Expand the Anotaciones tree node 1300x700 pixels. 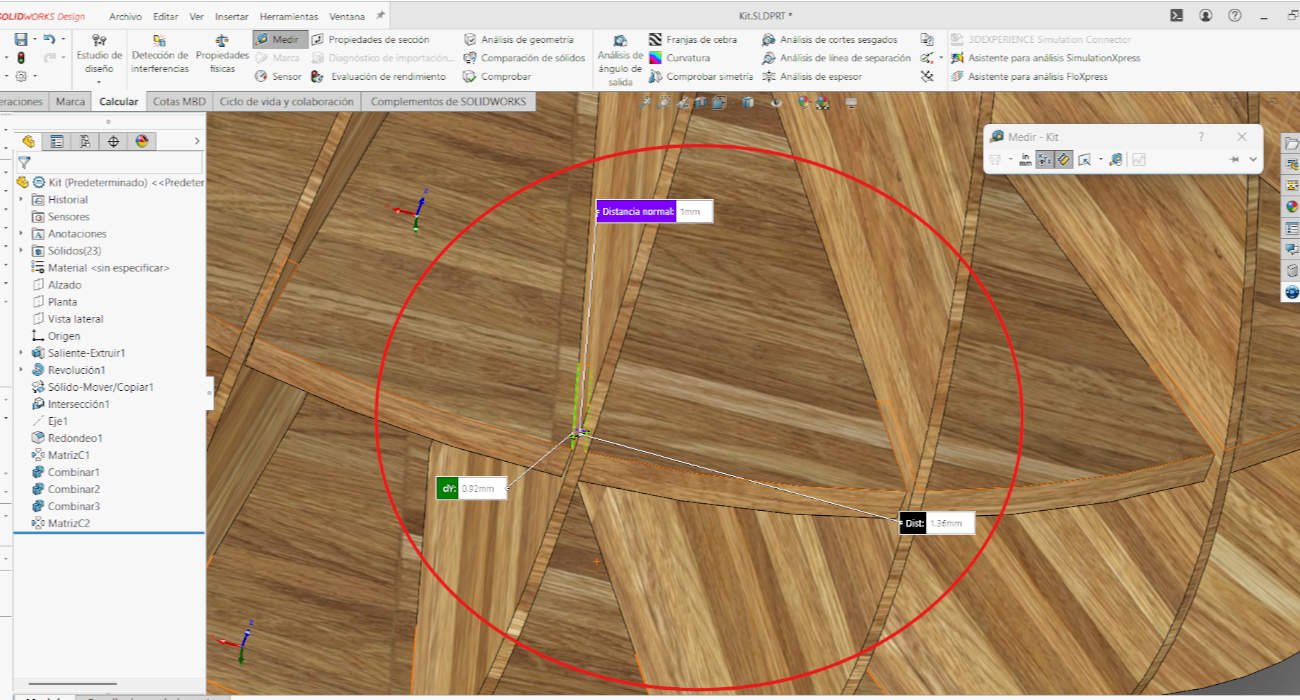21,234
